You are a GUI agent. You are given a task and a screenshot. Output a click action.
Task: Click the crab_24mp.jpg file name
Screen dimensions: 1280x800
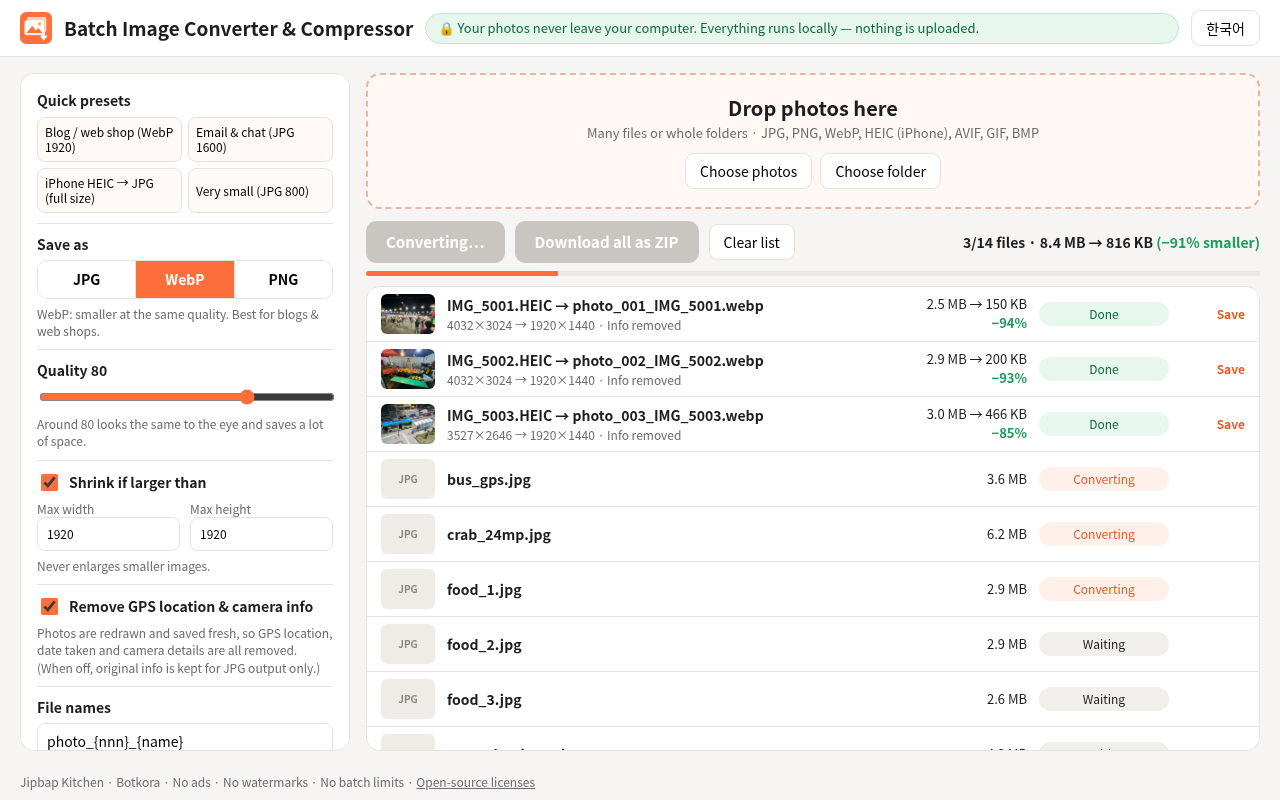(499, 534)
